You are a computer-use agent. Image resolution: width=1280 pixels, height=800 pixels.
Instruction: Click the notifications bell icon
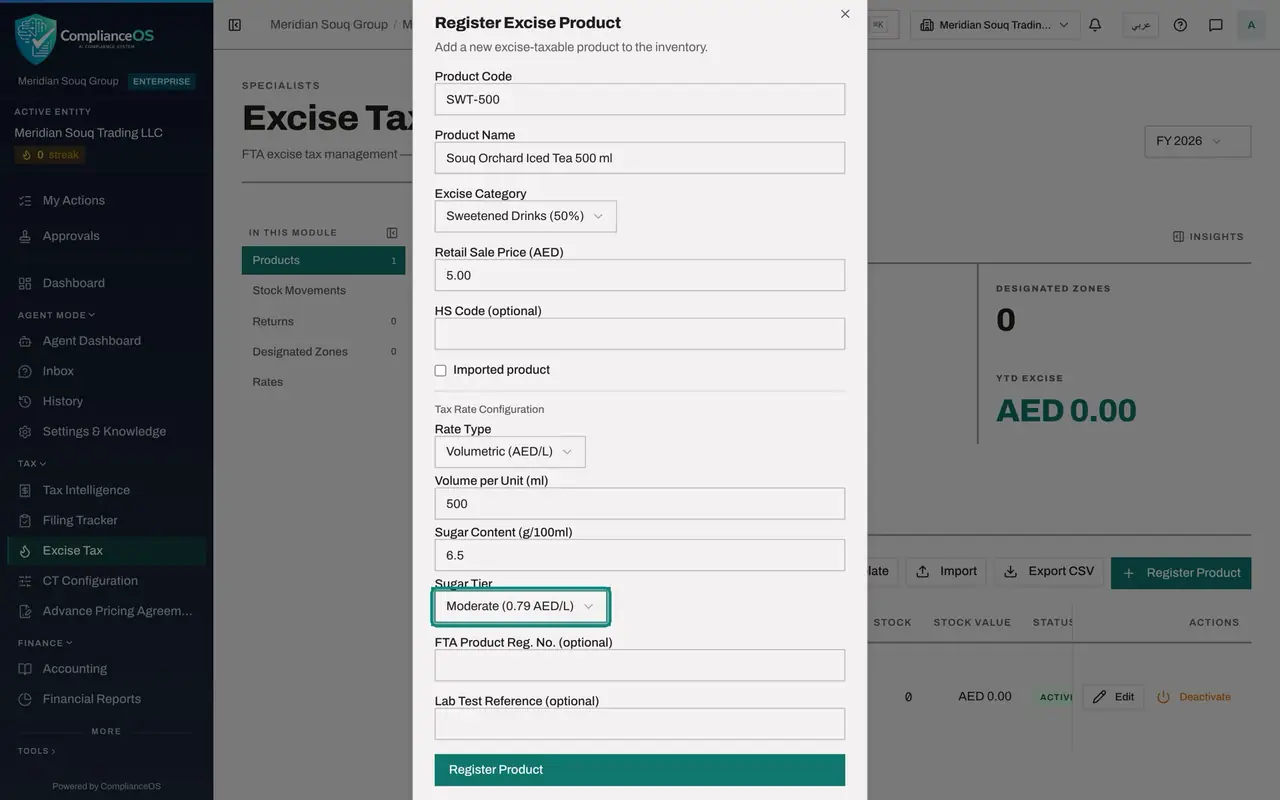(1095, 25)
